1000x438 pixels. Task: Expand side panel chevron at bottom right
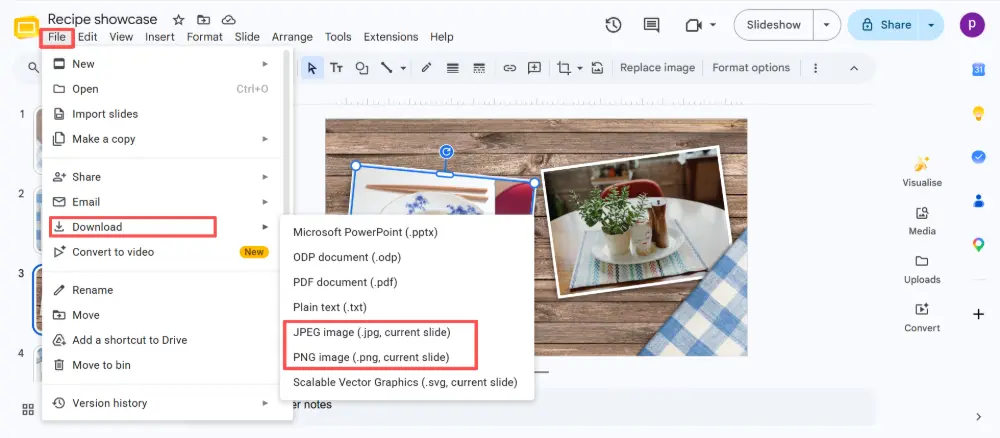click(x=978, y=417)
